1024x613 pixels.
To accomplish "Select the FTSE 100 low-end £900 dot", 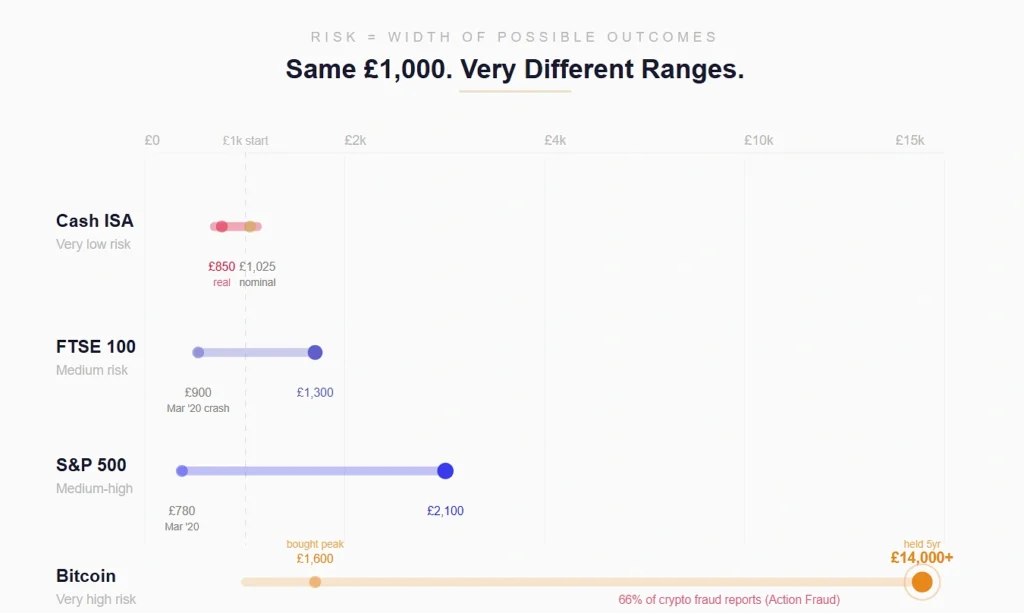I will [198, 352].
